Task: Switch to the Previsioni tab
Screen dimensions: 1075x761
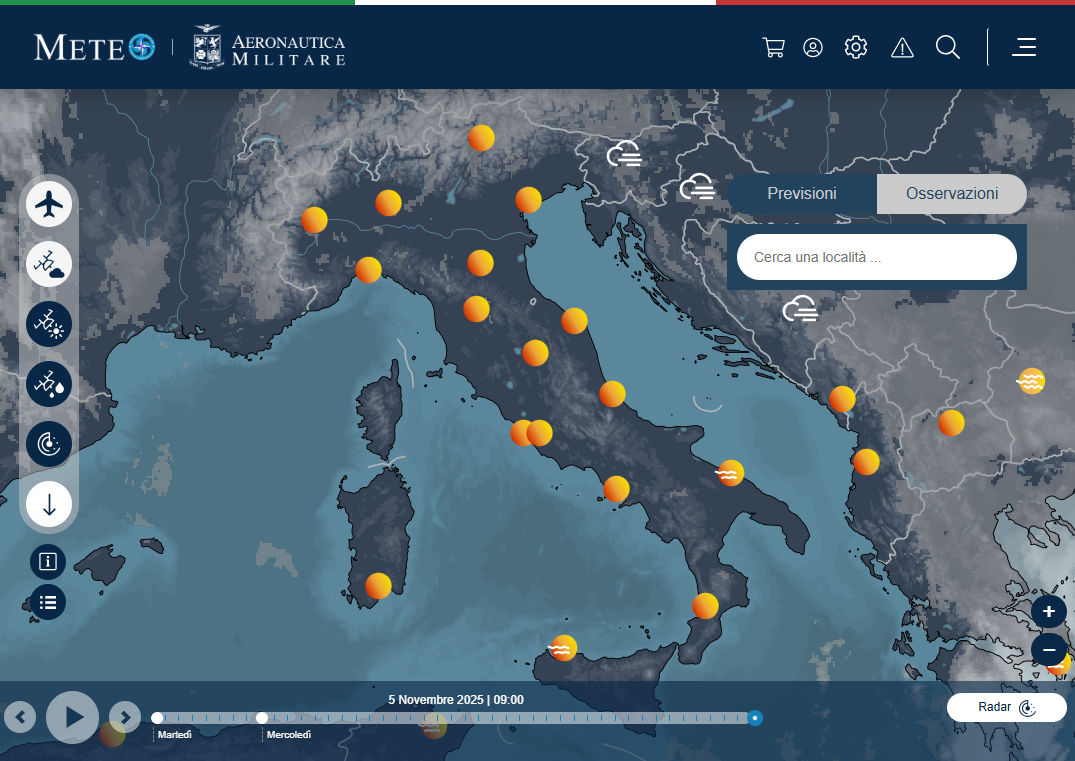Action: click(x=802, y=194)
